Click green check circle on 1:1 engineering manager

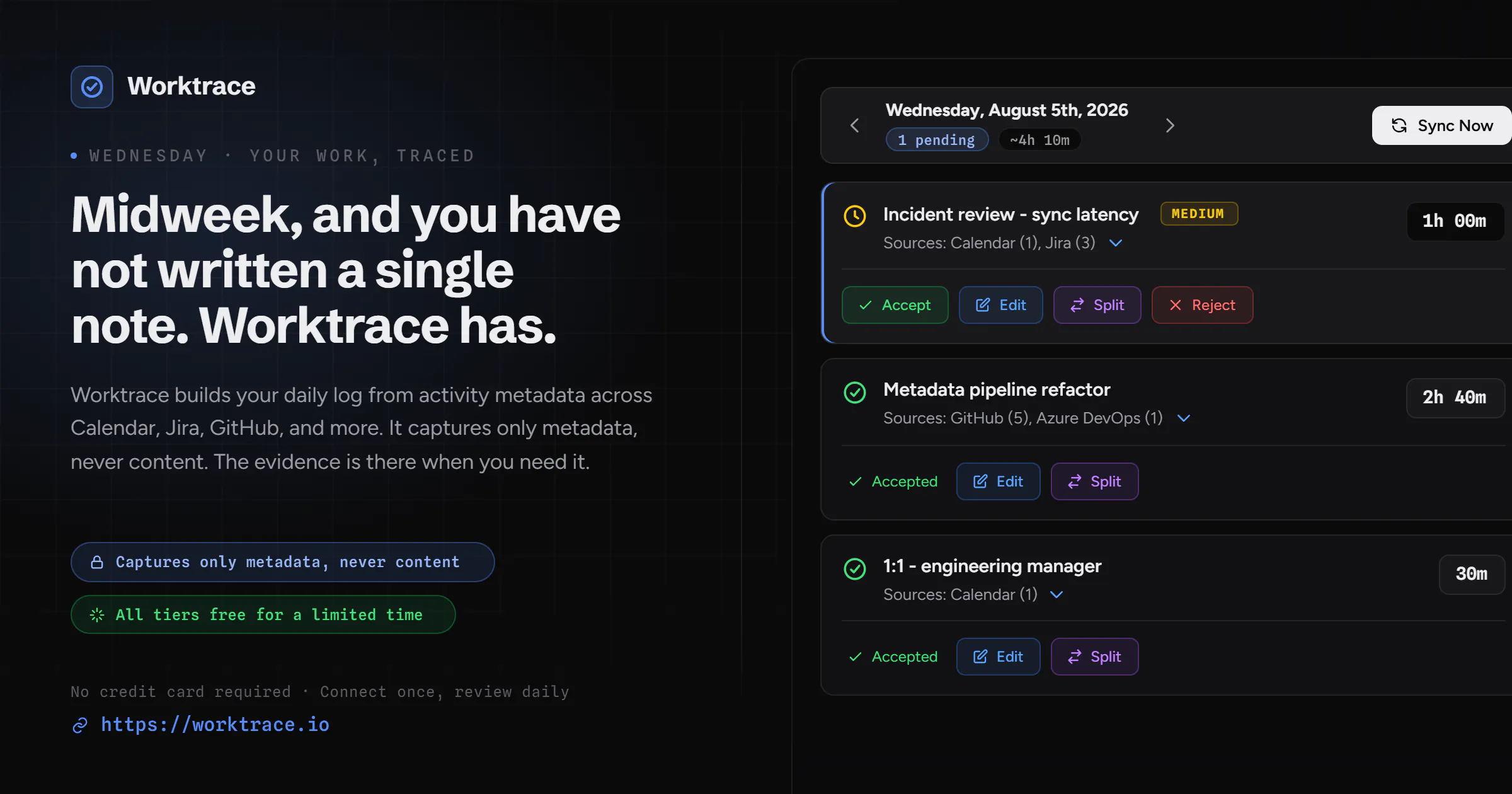[x=855, y=568]
